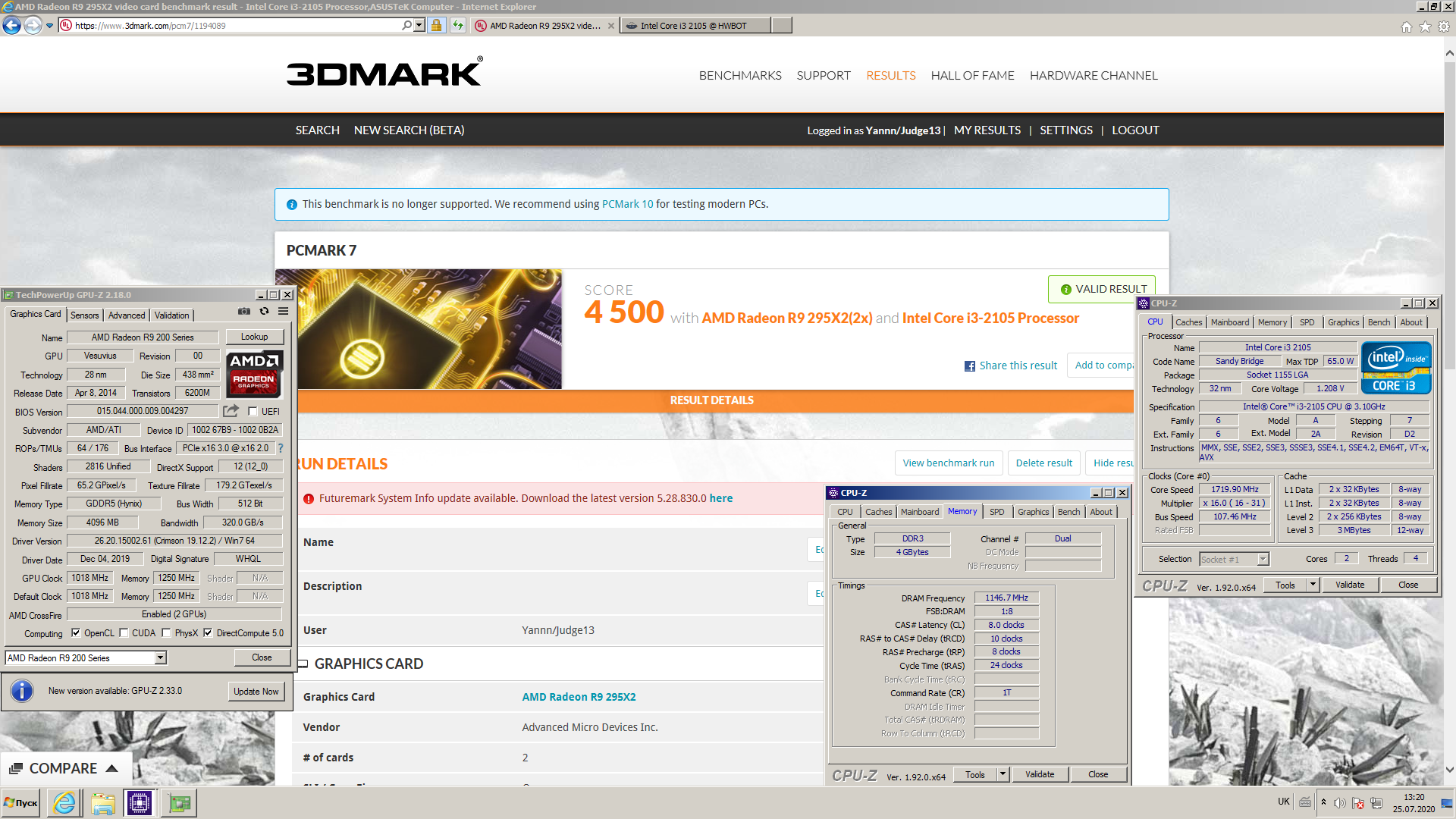Toggle the DirectCompute 5.0 checkbox
Viewport: 1456px width, 819px height.
(x=208, y=633)
